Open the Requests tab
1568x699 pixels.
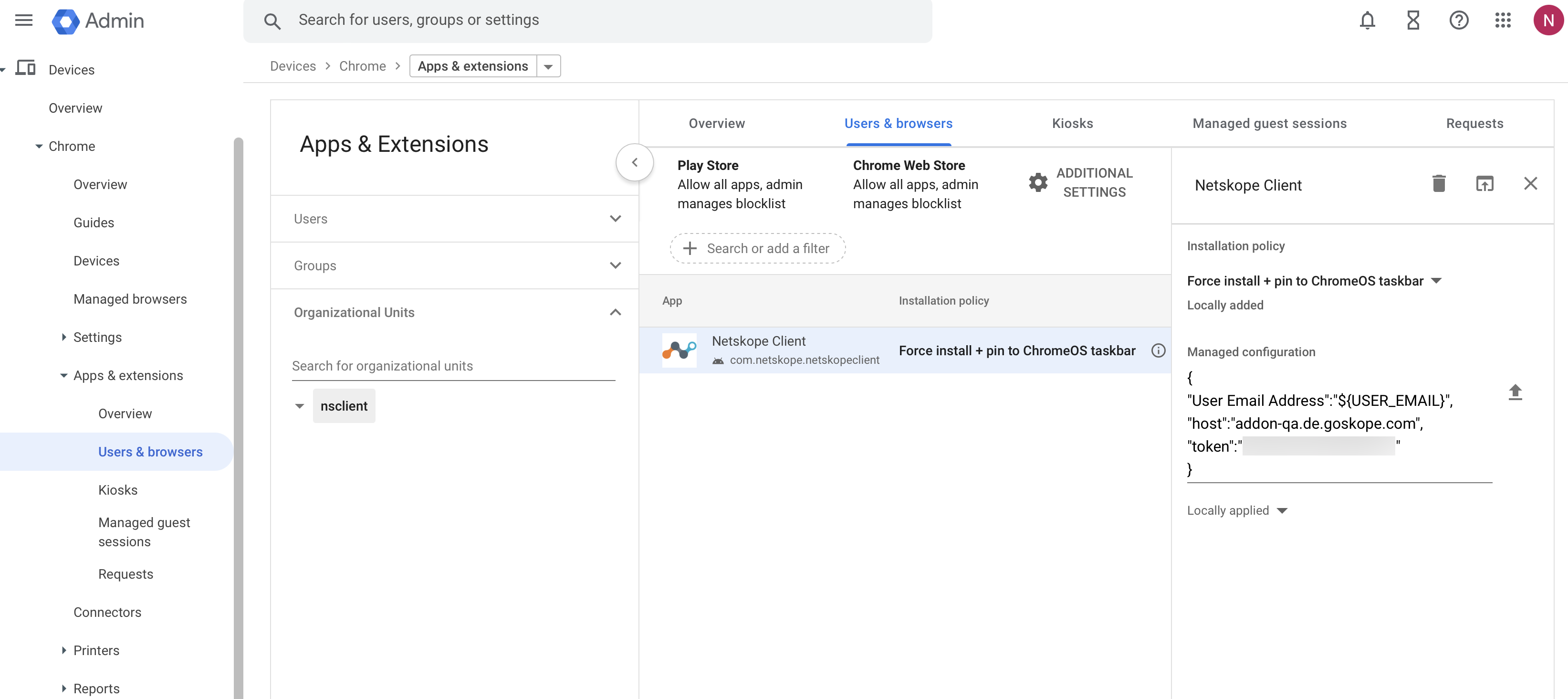point(1474,124)
